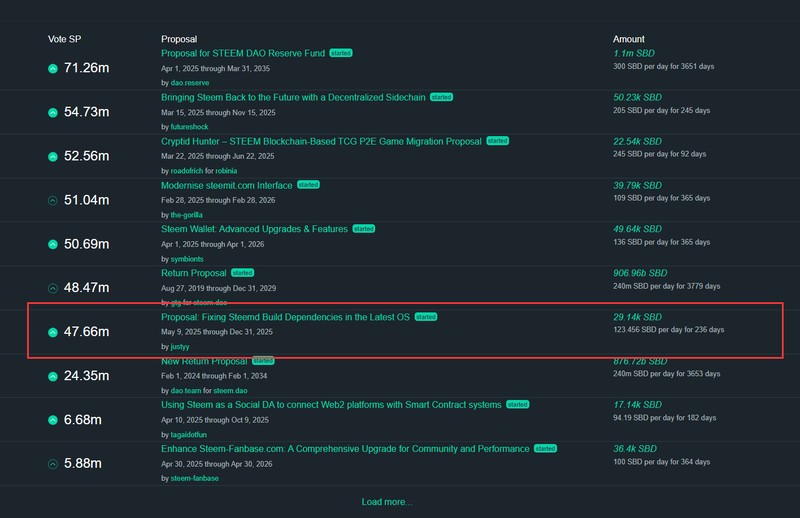The image size is (800, 518).
Task: Visit steem.dao receiver profile on New Return Proposal
Action: click(230, 390)
